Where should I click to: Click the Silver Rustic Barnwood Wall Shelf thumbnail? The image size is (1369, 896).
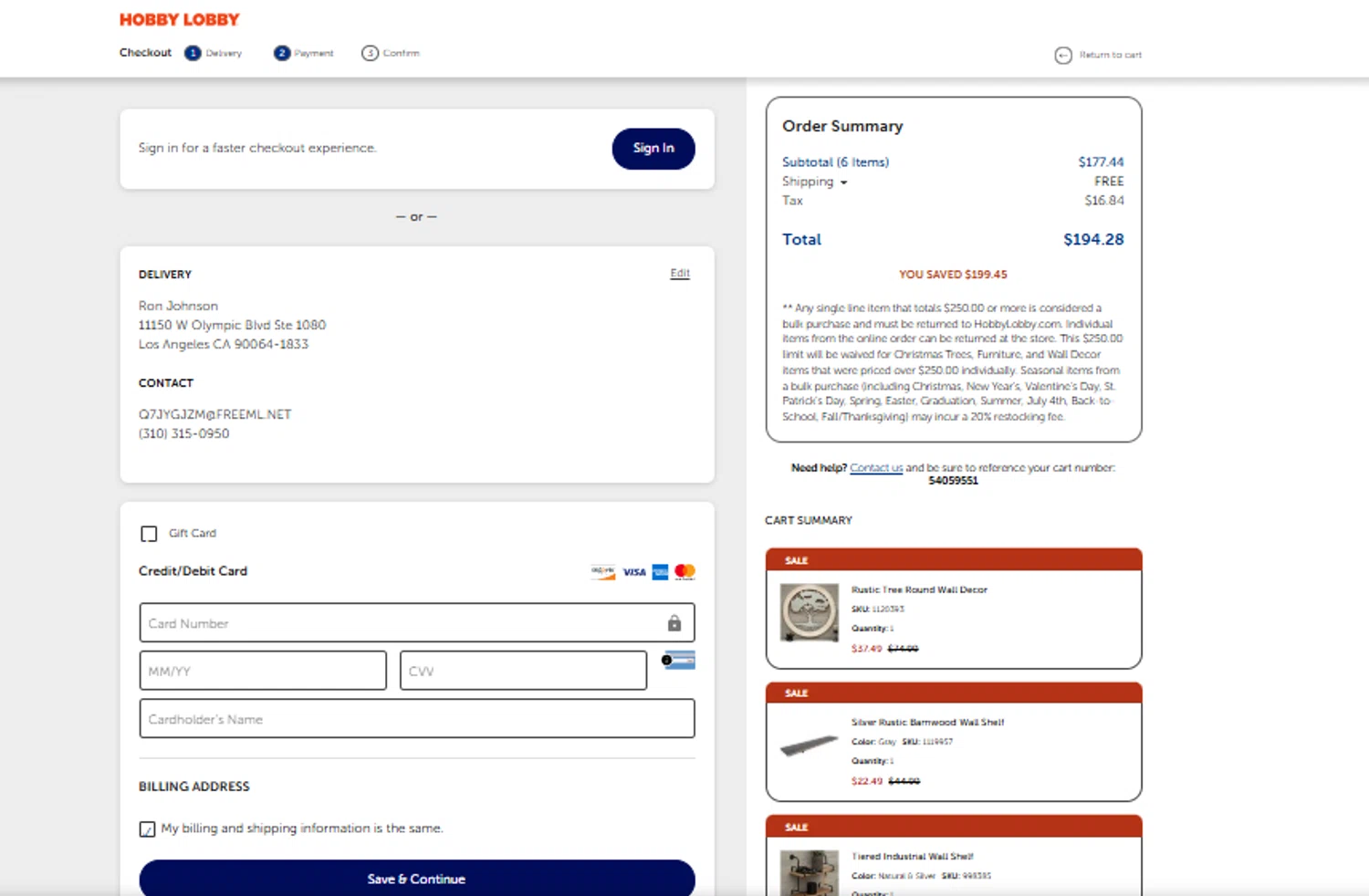pyautogui.click(x=810, y=745)
